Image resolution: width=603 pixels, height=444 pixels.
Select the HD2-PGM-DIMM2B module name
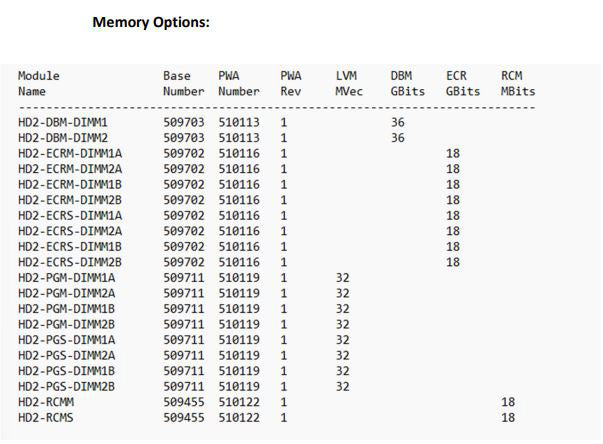coord(67,324)
